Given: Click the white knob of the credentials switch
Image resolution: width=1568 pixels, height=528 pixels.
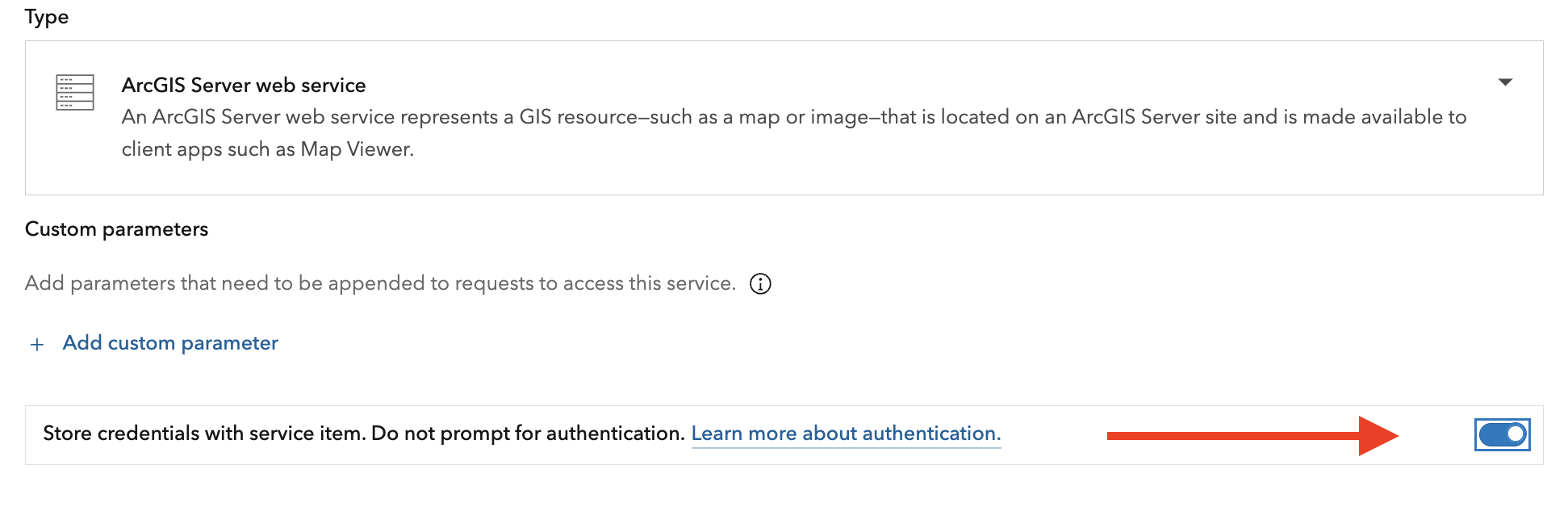Looking at the screenshot, I should coord(1515,434).
